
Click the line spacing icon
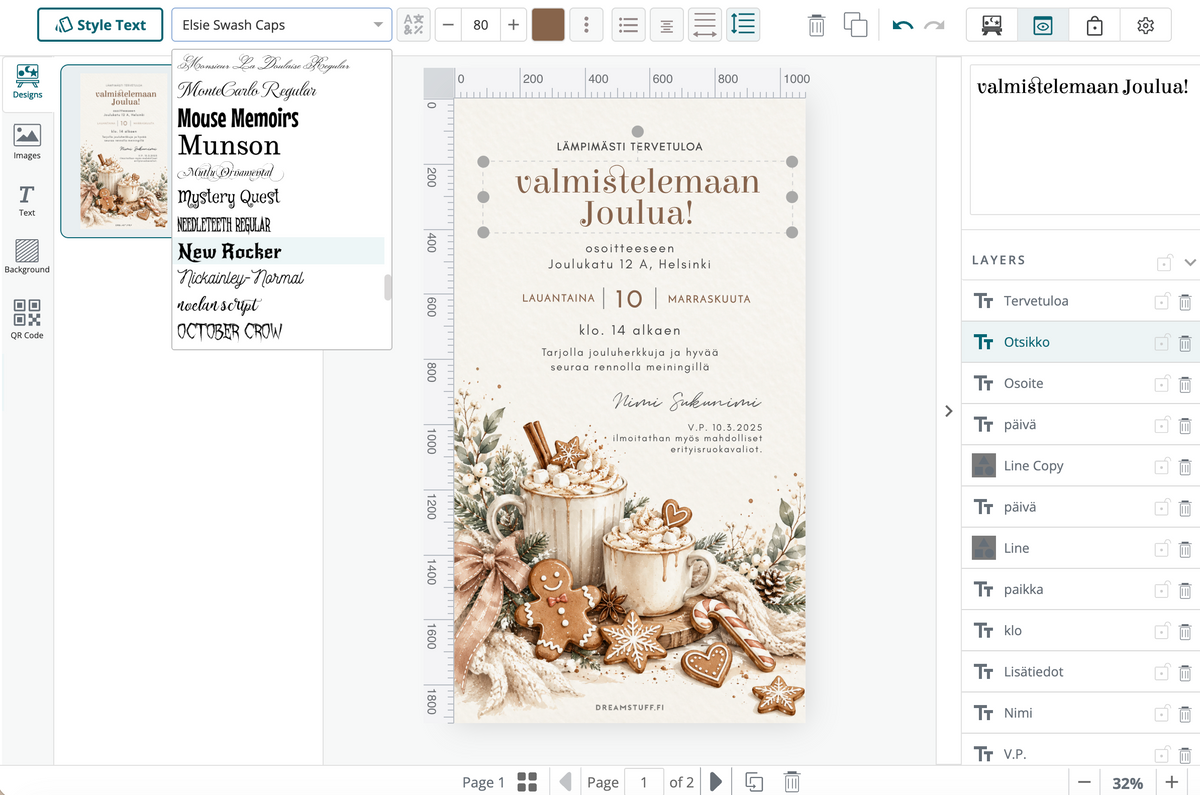[743, 25]
